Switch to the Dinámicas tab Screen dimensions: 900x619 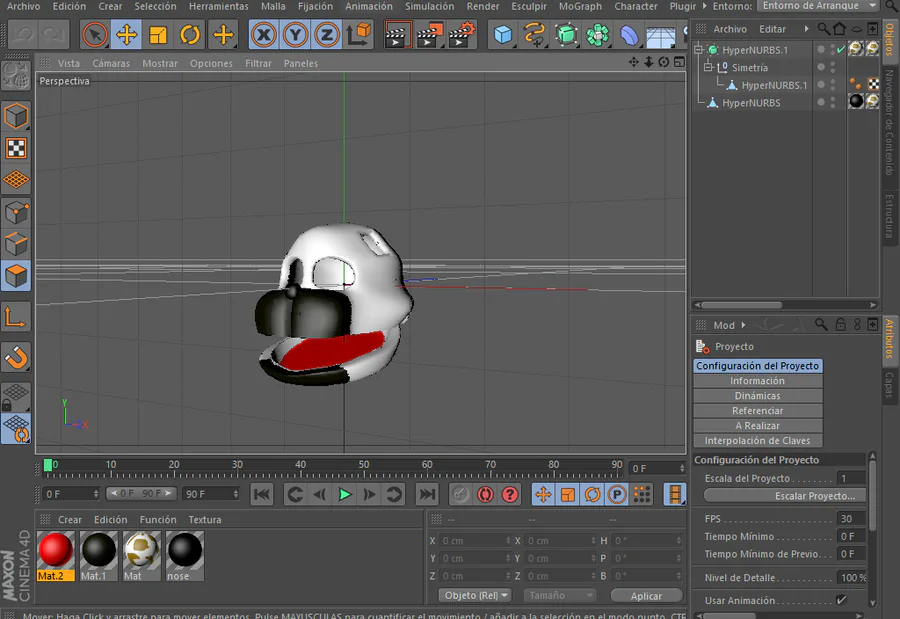click(757, 396)
